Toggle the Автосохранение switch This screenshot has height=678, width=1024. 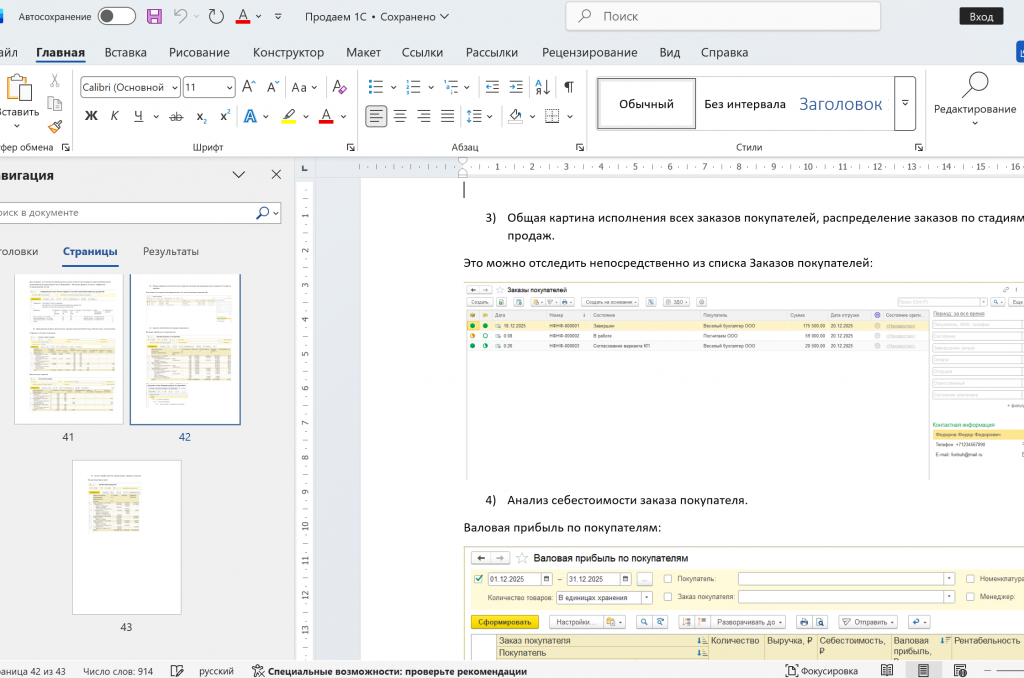117,16
